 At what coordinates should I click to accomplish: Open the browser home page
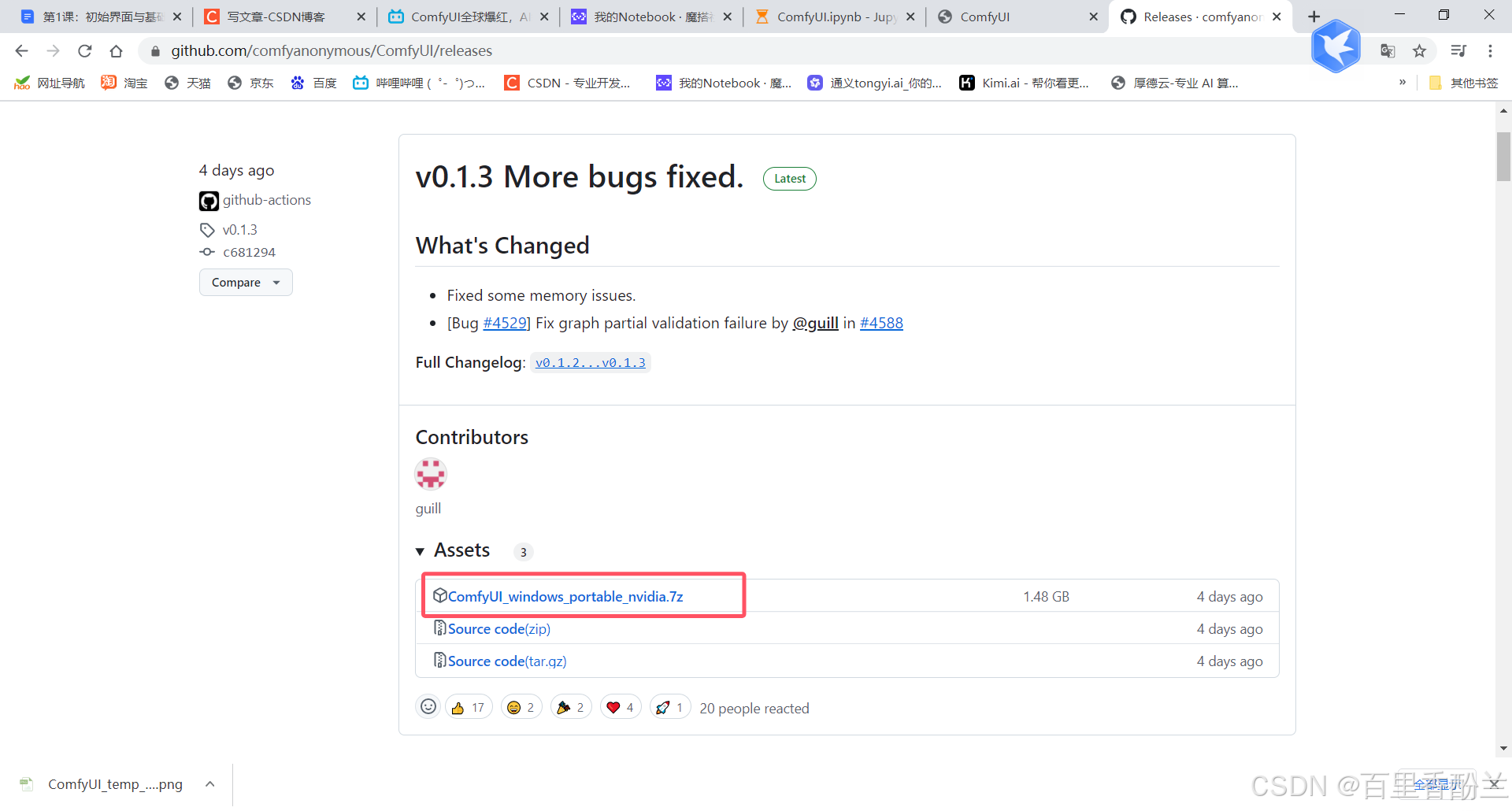(x=116, y=51)
